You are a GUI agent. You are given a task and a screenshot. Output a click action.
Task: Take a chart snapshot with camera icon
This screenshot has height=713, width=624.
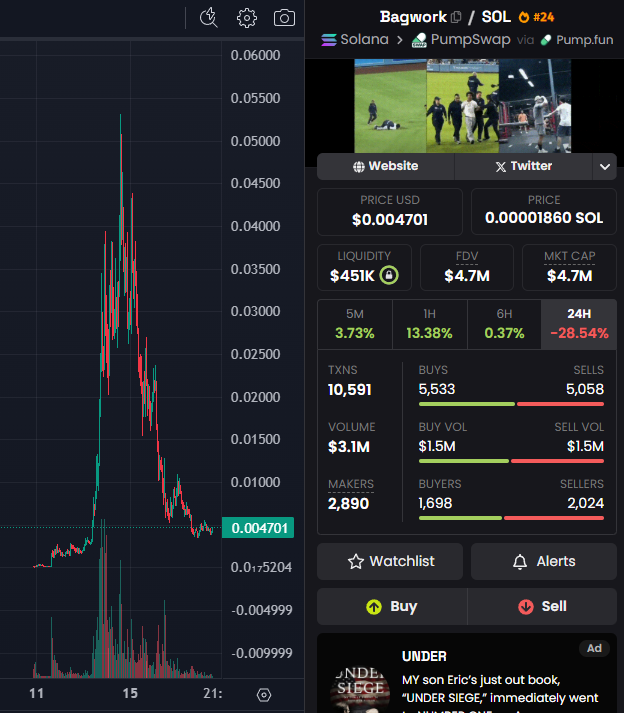[284, 18]
